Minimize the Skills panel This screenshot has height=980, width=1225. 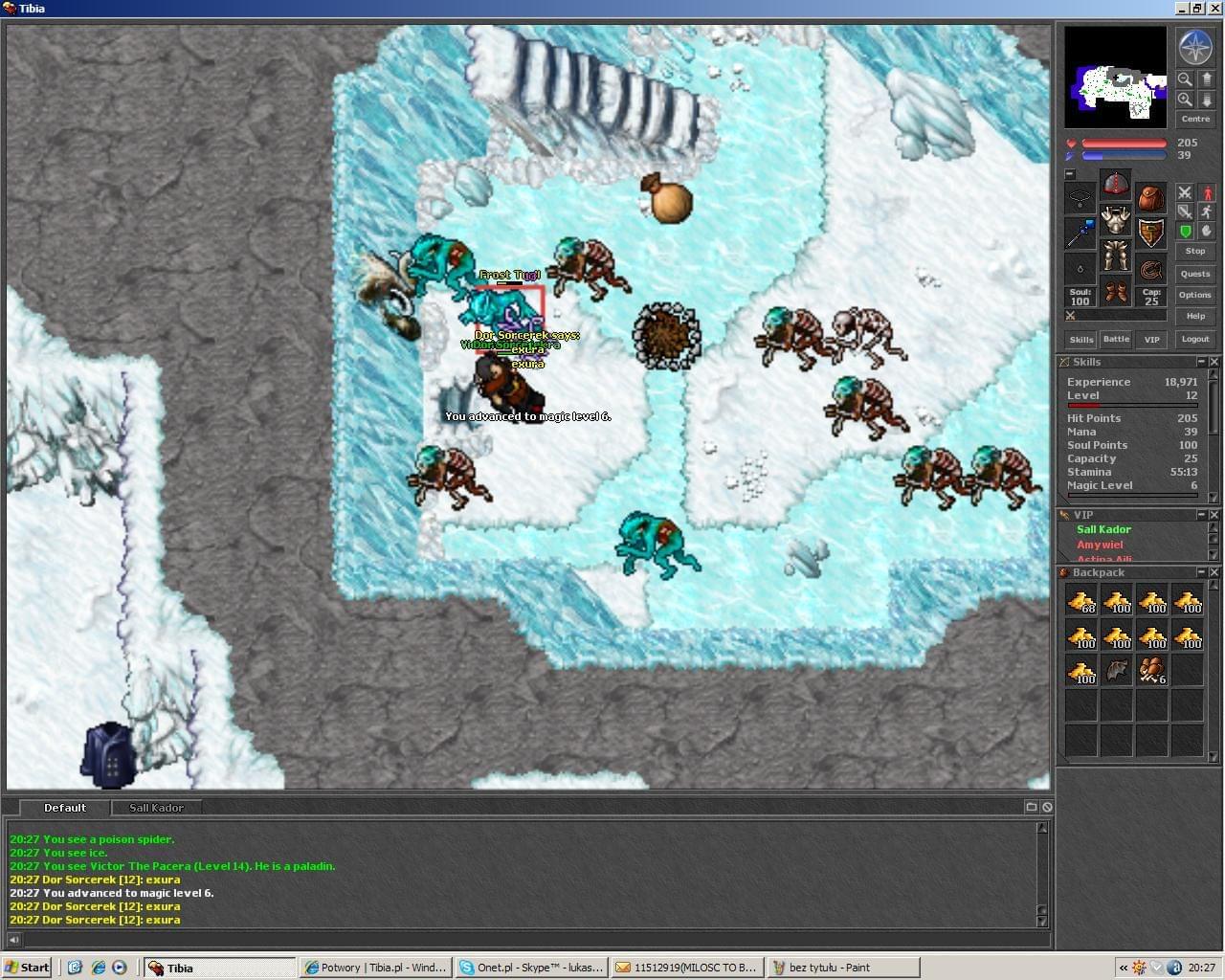point(1201,362)
